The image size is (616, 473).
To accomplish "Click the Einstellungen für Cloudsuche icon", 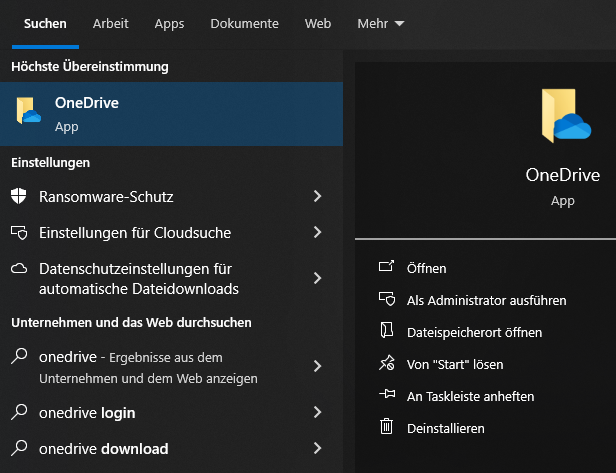I will pyautogui.click(x=19, y=232).
